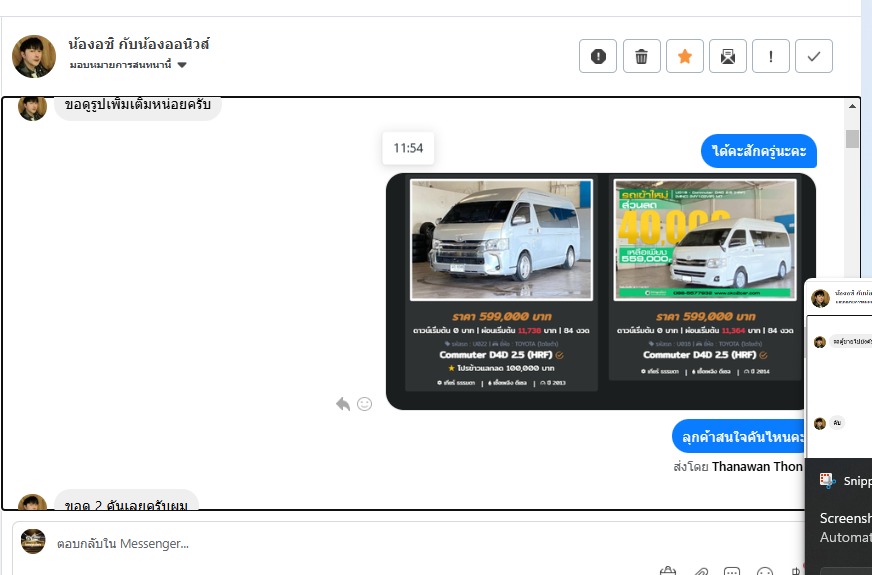Click Commuter D4D 2.5 title on second card
Viewport: 872px width, 575px height.
[700, 355]
